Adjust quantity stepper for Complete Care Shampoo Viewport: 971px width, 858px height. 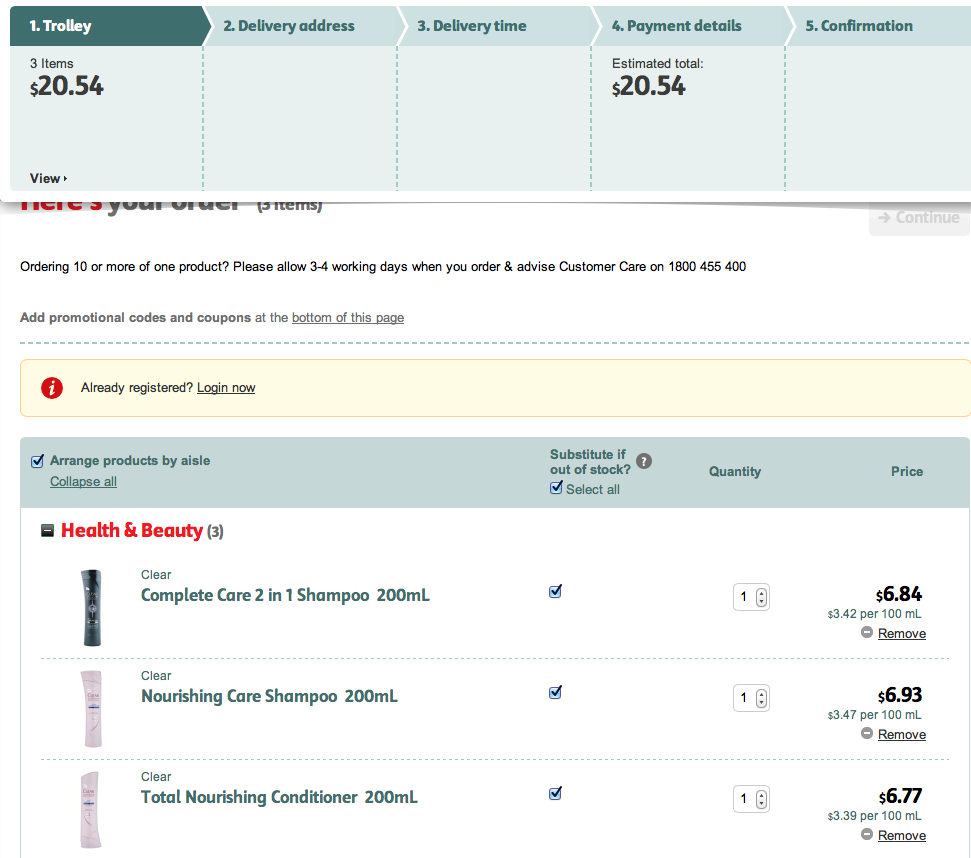[x=762, y=597]
